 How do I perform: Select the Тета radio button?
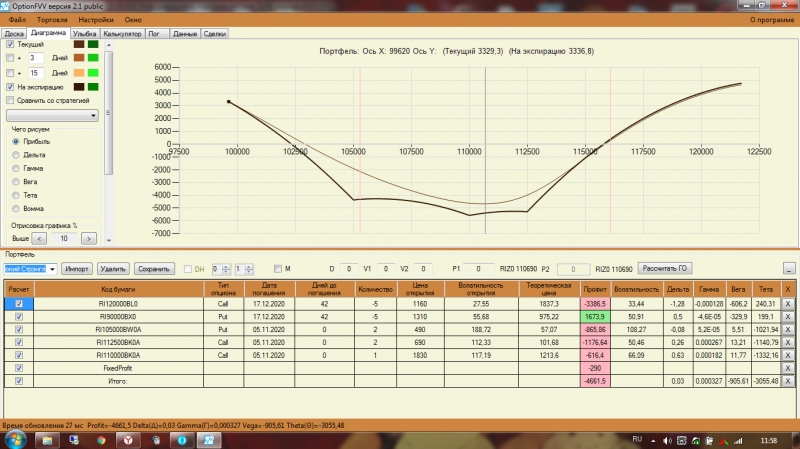[16, 195]
